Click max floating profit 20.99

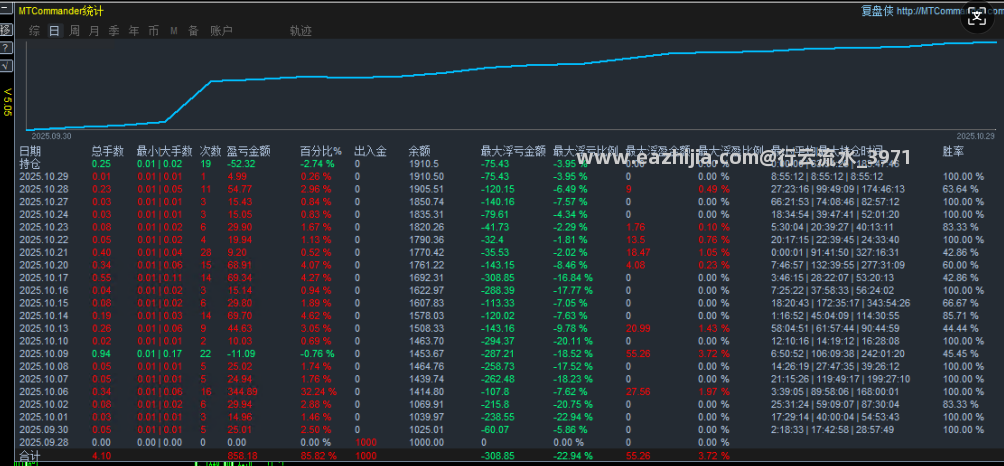click(x=638, y=328)
